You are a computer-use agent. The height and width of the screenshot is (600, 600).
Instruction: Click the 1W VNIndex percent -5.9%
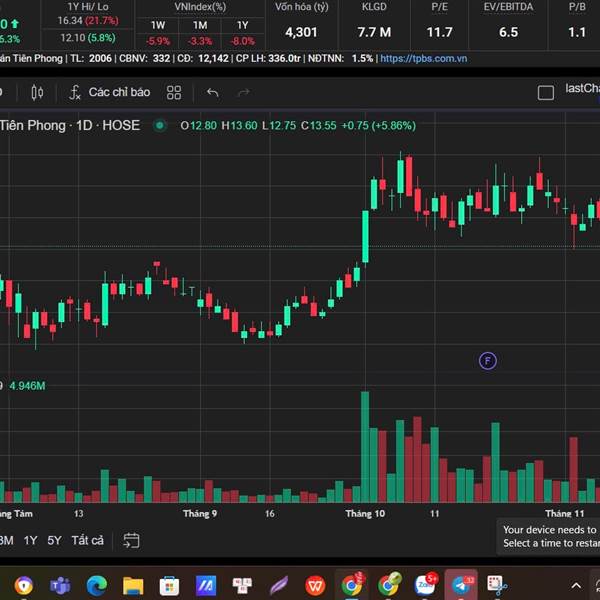pos(158,41)
